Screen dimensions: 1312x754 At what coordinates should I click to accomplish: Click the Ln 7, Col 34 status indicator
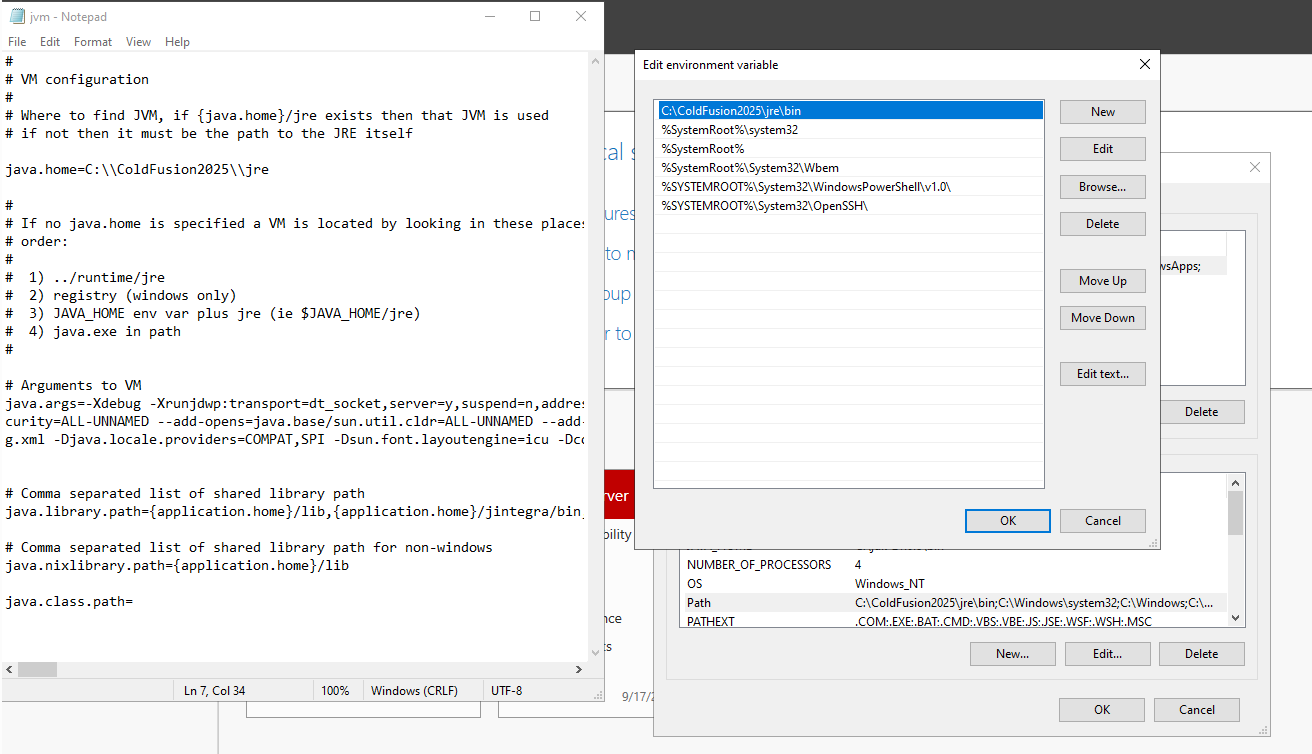(x=215, y=691)
